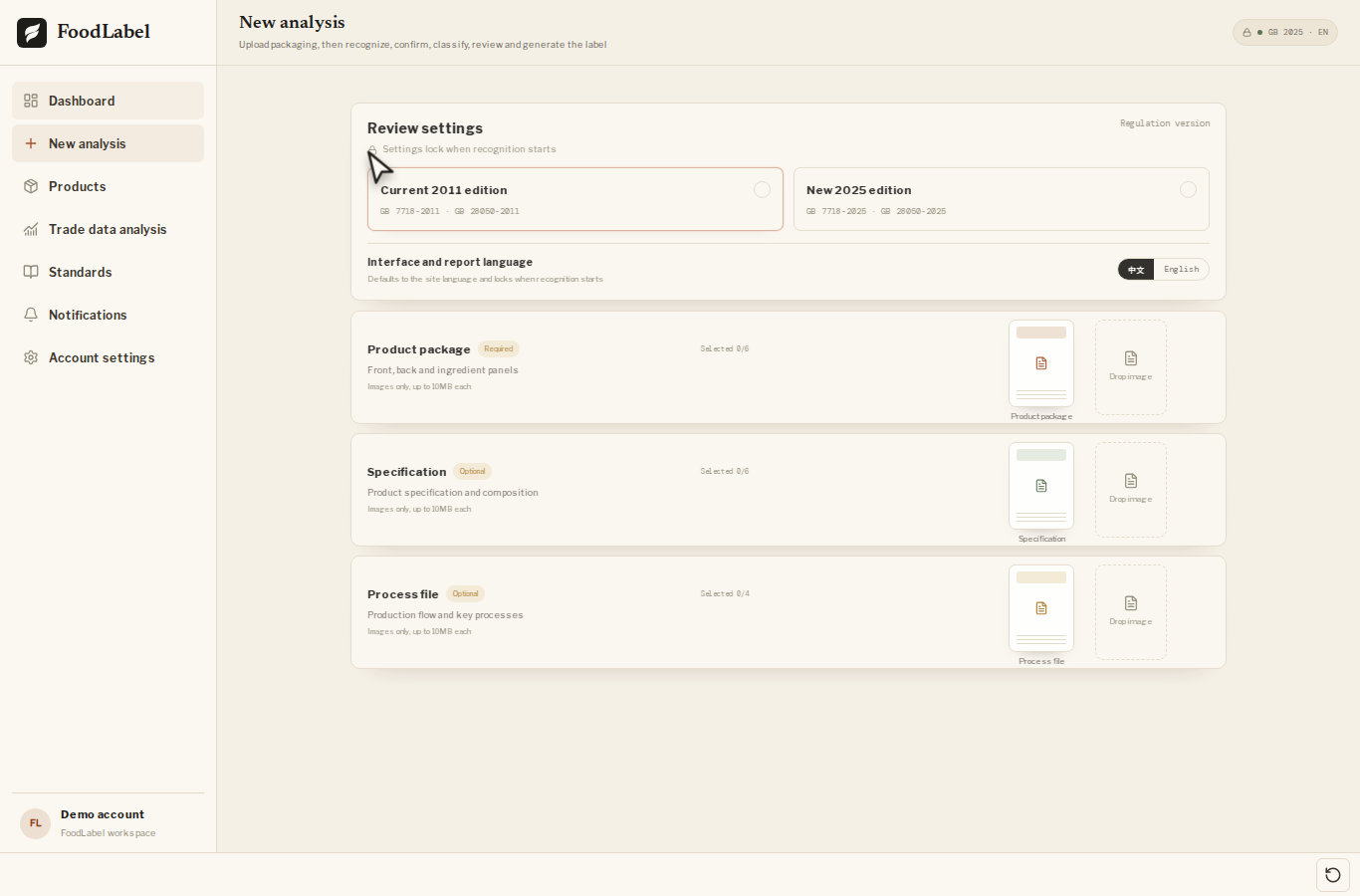Click the FoodLabel workspace text
This screenshot has height=896, width=1360.
click(x=109, y=833)
